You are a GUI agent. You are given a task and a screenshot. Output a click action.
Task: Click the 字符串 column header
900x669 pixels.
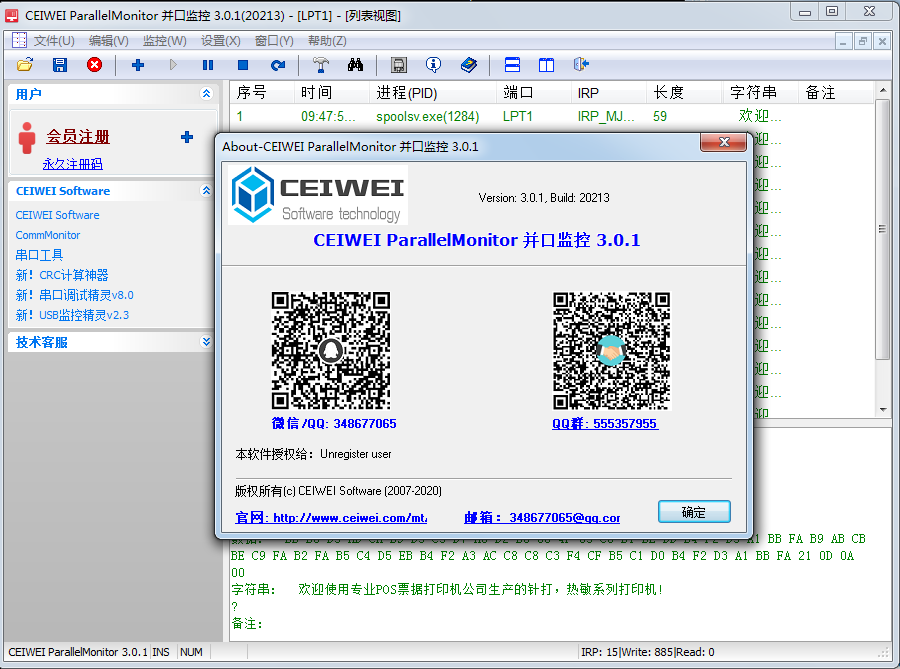tap(760, 92)
